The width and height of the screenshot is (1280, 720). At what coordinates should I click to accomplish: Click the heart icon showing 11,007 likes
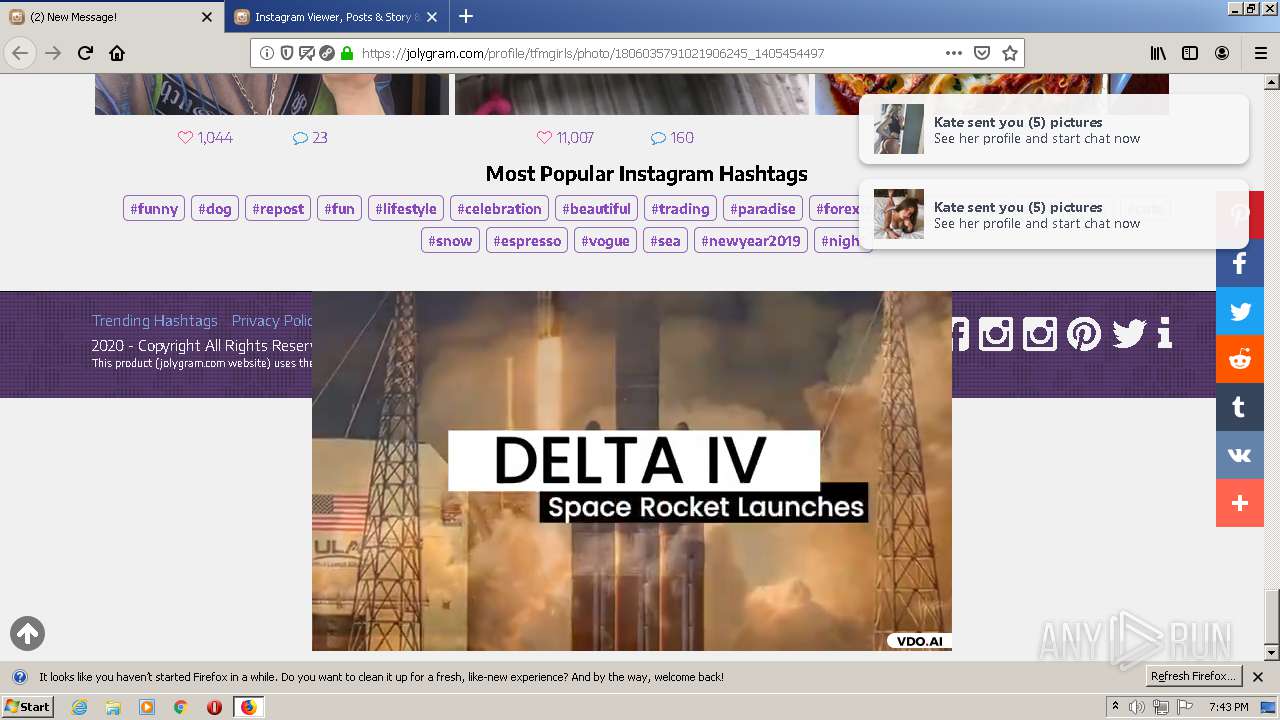click(544, 138)
